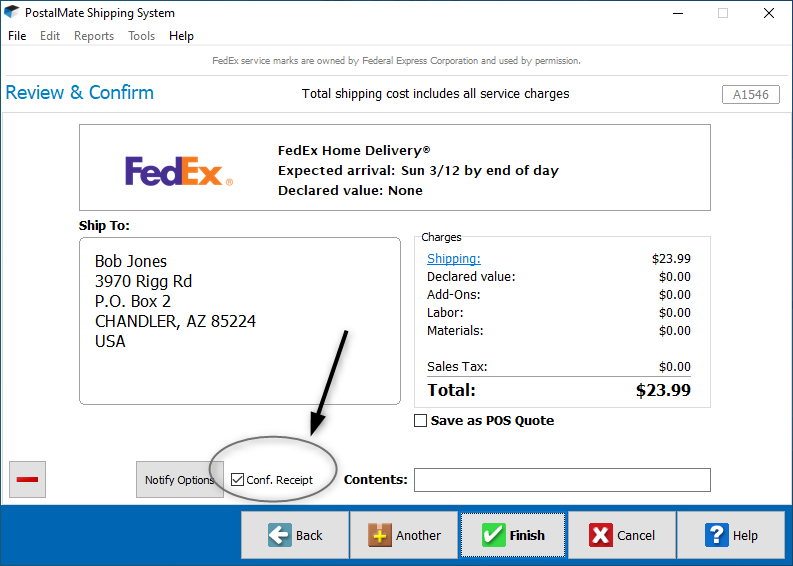The width and height of the screenshot is (793, 566).
Task: Open the File menu
Action: click(x=17, y=36)
